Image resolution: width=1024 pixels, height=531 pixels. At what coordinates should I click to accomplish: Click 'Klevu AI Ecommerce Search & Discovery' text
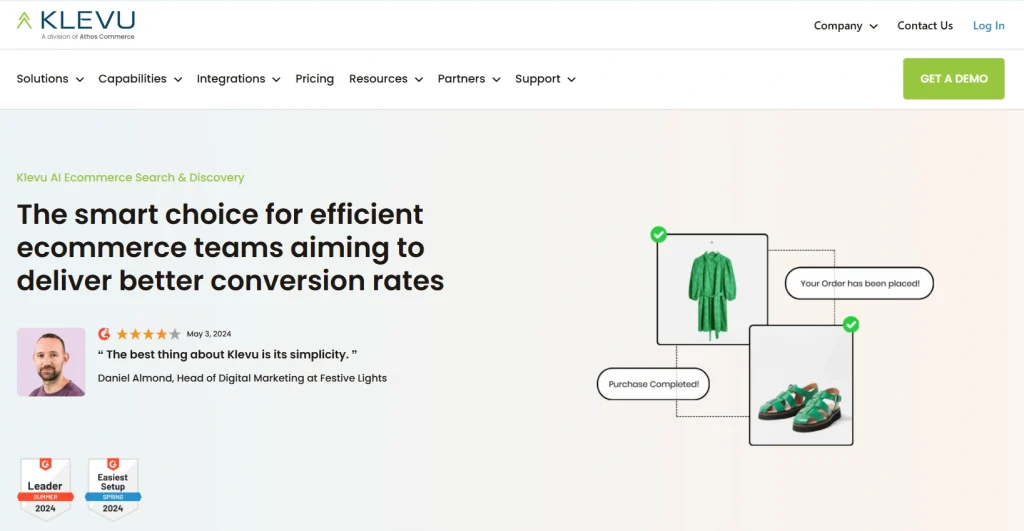(130, 177)
